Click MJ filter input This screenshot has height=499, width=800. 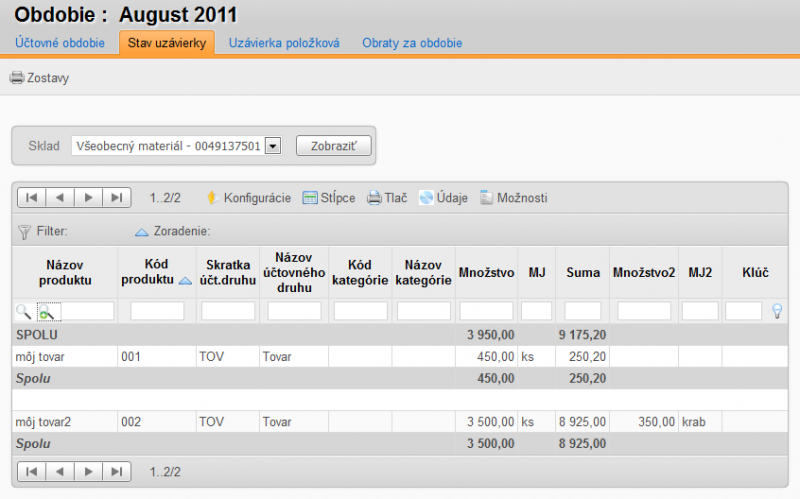coord(536,311)
